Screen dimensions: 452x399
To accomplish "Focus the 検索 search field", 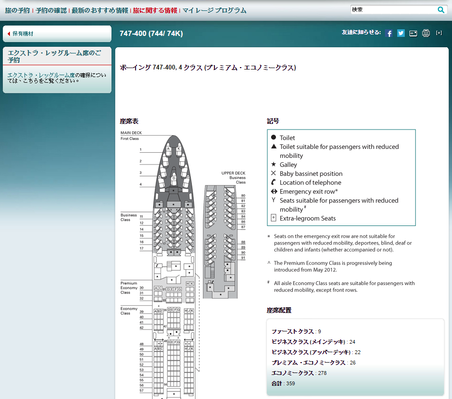I will pyautogui.click(x=393, y=10).
